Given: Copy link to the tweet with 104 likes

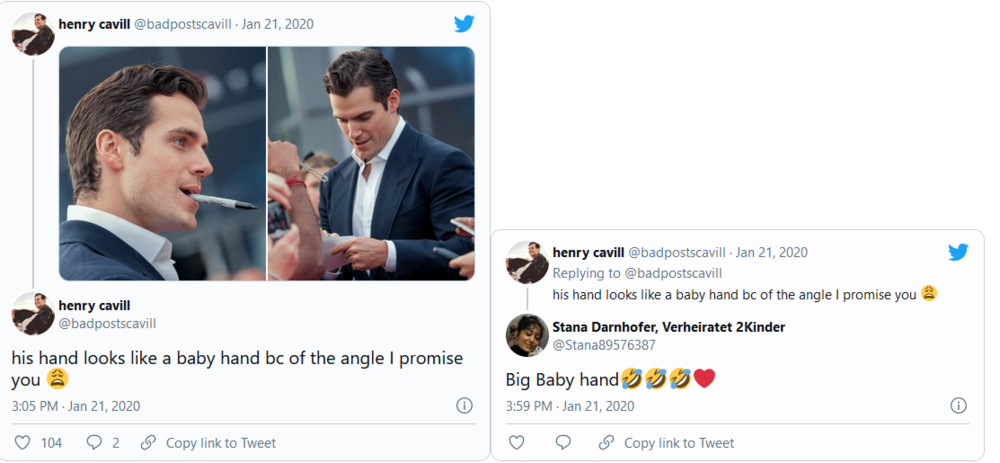Looking at the screenshot, I should point(210,443).
